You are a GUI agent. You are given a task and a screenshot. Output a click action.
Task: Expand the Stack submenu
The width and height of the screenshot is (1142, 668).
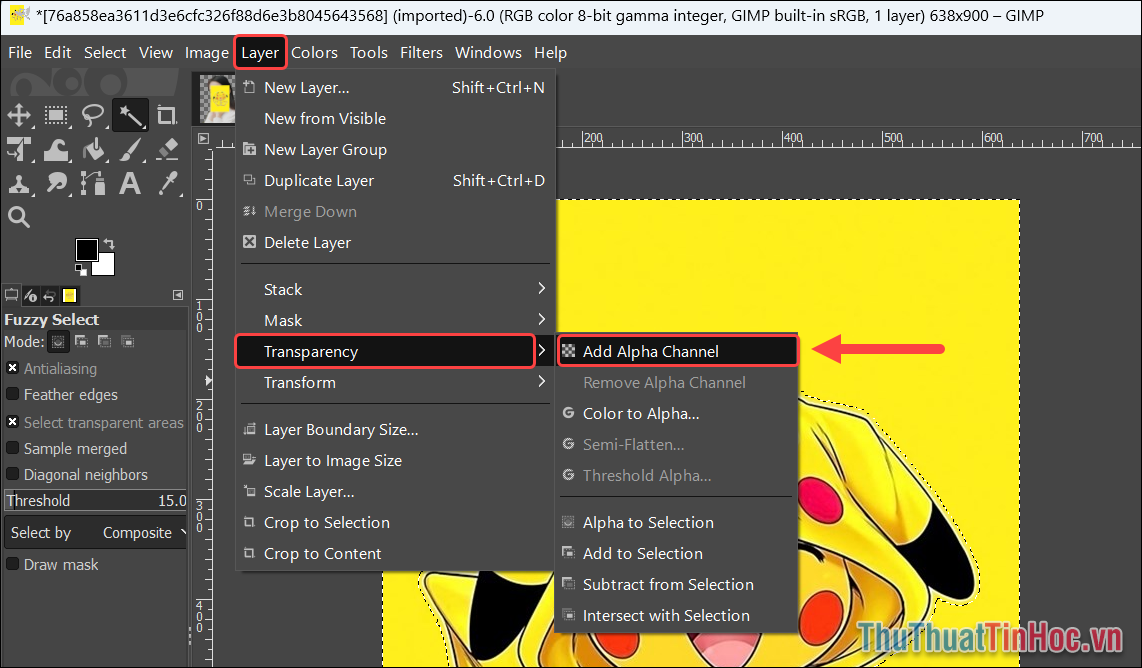point(395,289)
